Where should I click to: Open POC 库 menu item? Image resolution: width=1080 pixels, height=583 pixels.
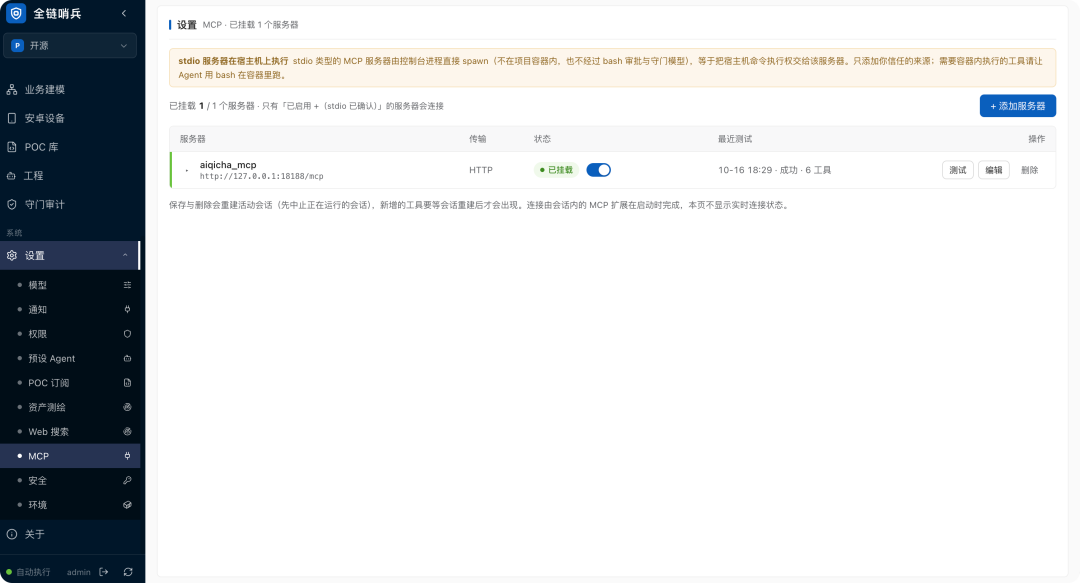pos(70,147)
